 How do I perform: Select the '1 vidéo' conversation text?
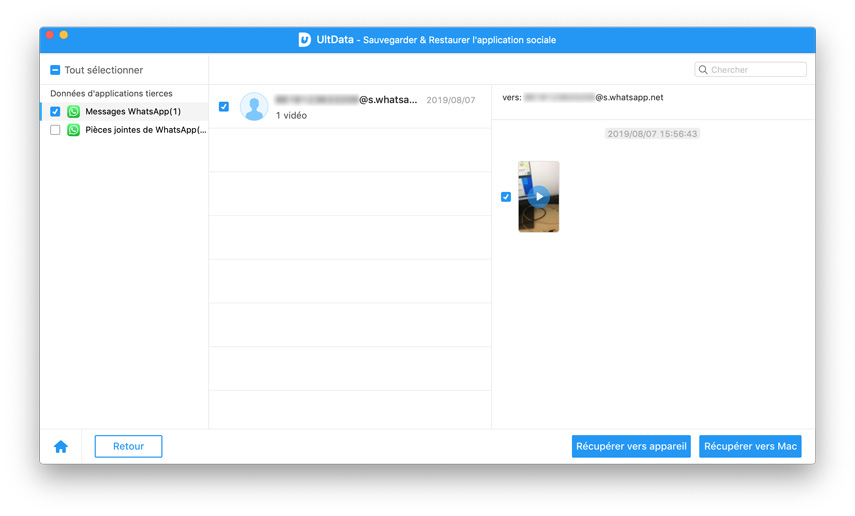click(x=291, y=116)
